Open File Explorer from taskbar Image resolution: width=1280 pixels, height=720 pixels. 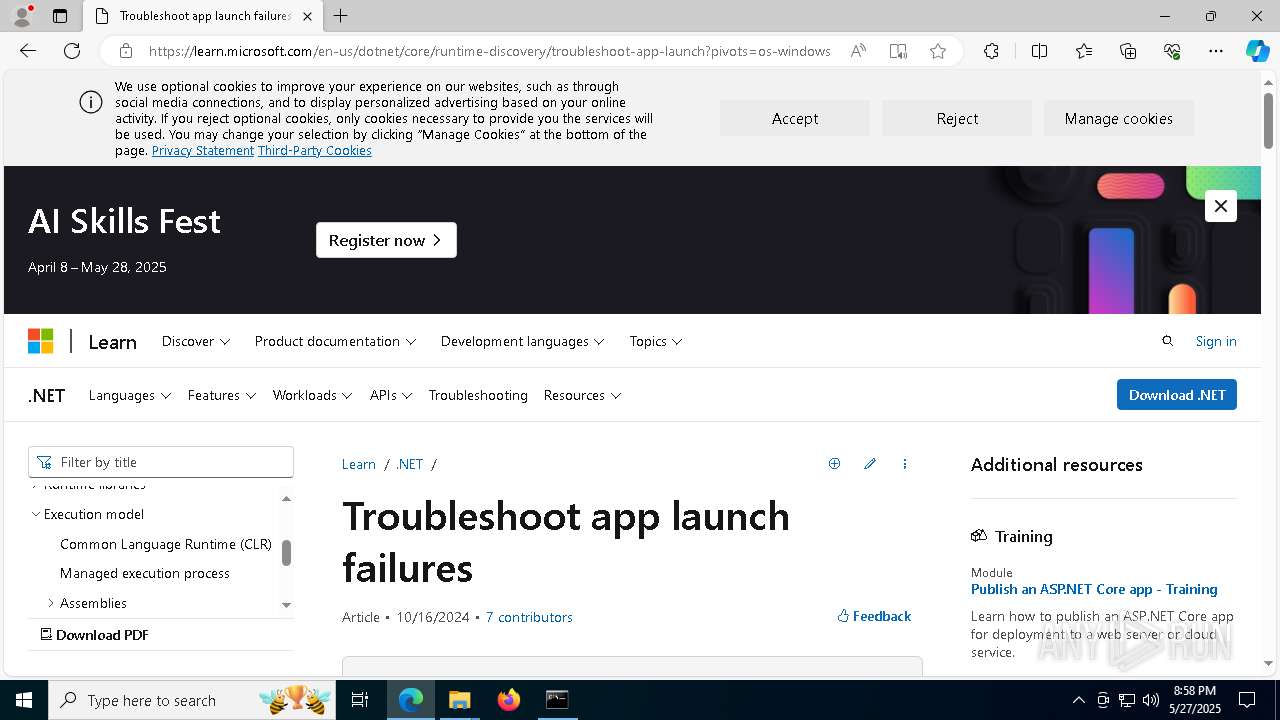[459, 700]
